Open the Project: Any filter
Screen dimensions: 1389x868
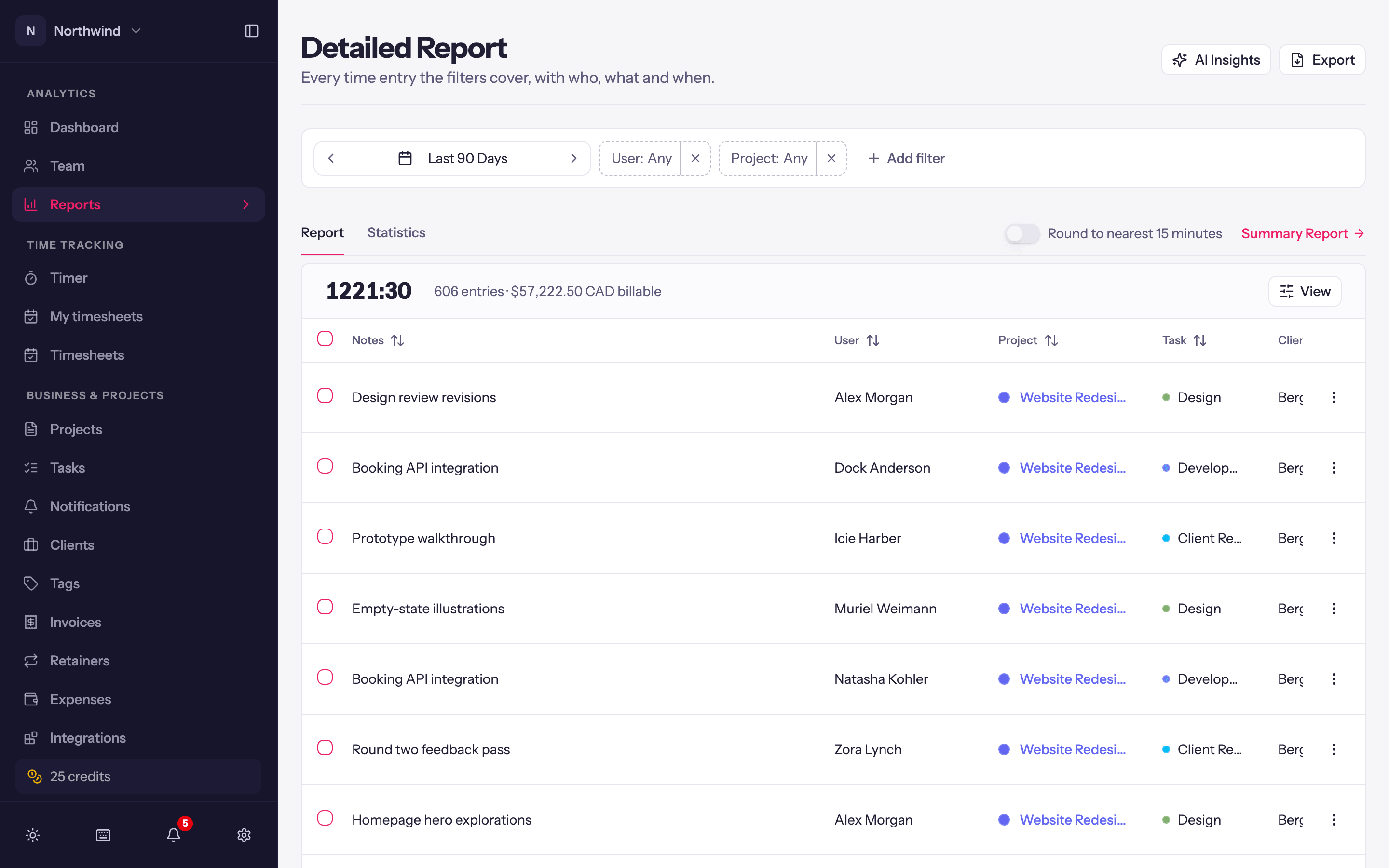pyautogui.click(x=768, y=159)
